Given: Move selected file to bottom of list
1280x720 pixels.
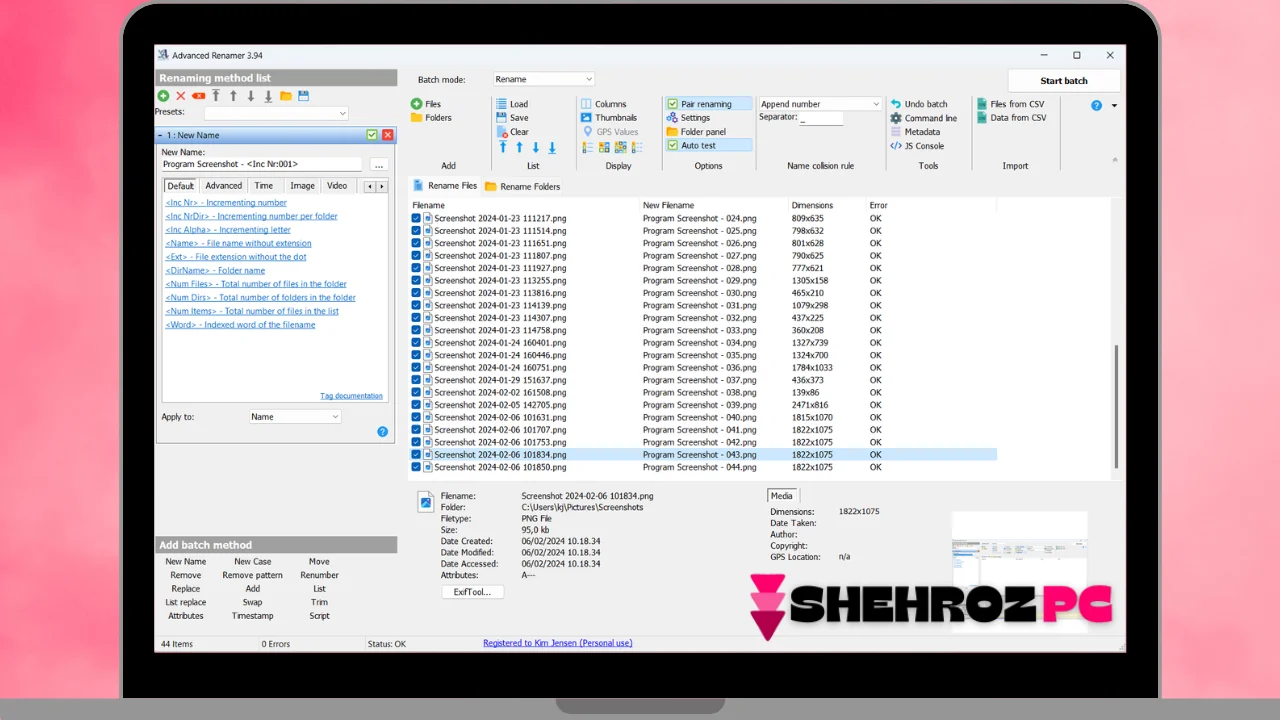Looking at the screenshot, I should [552, 147].
